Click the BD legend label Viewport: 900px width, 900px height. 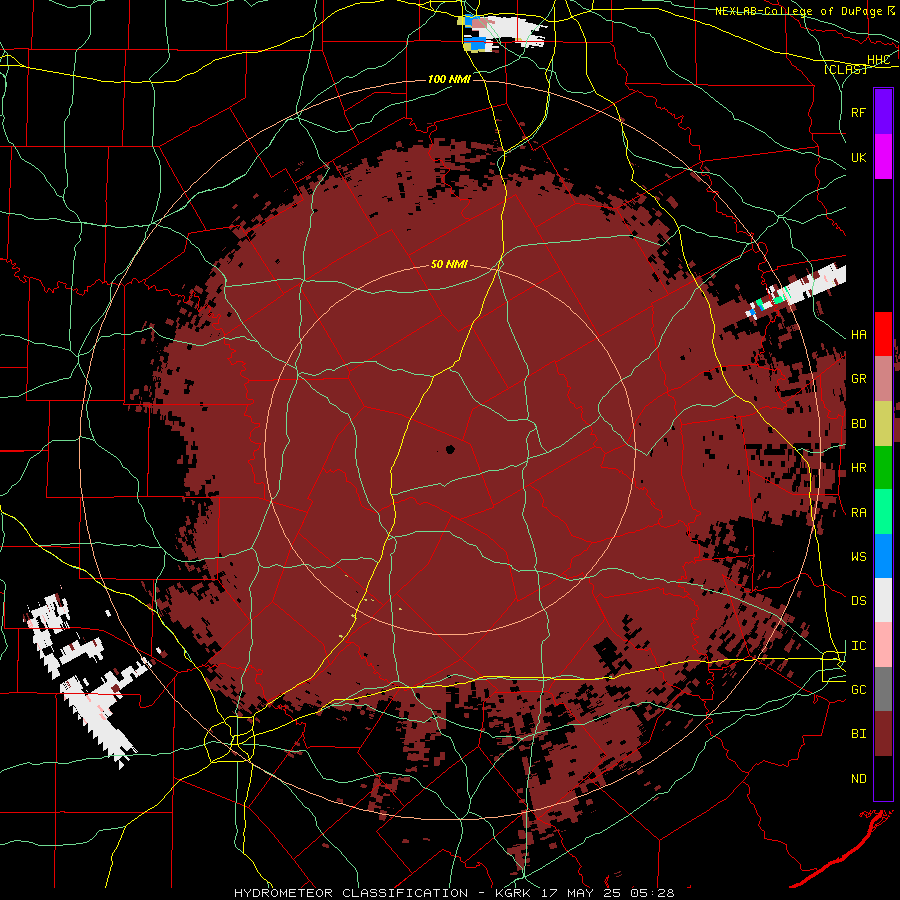[x=859, y=424]
